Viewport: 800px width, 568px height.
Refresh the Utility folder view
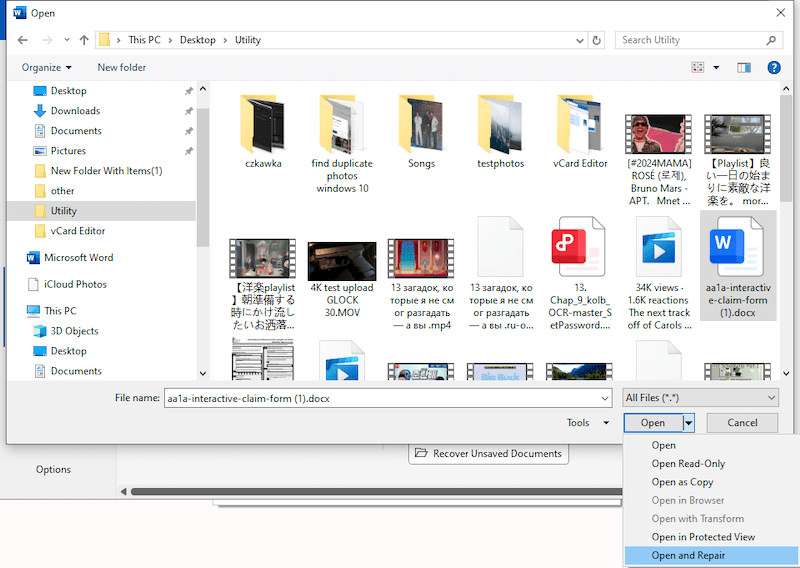pyautogui.click(x=597, y=41)
